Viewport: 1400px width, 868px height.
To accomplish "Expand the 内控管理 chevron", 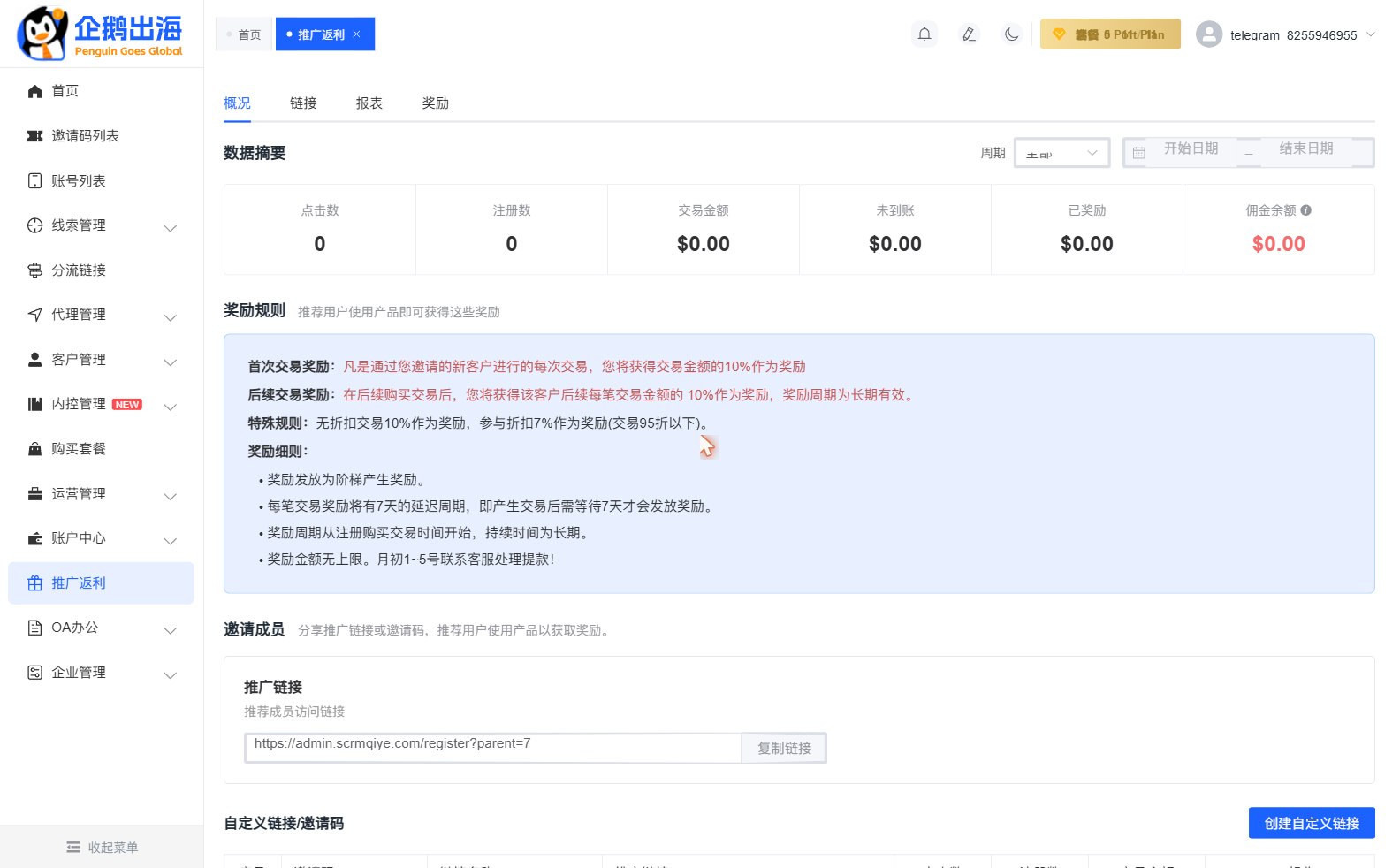I will tap(171, 407).
